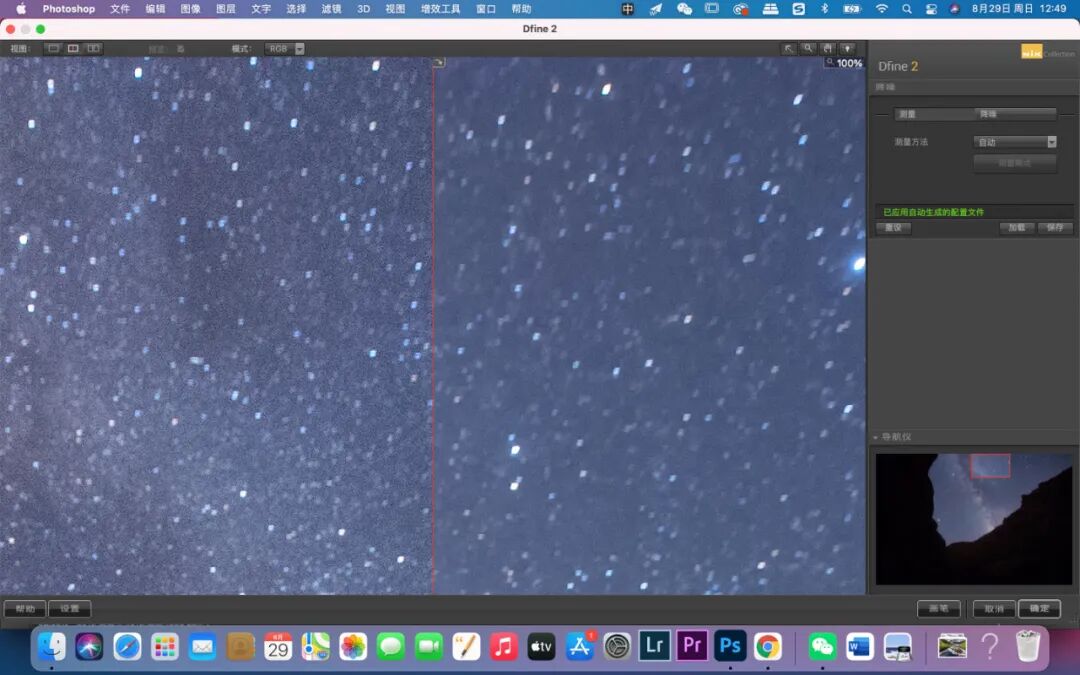The image size is (1080, 675).
Task: Open Mail from the Dock
Action: click(202, 646)
